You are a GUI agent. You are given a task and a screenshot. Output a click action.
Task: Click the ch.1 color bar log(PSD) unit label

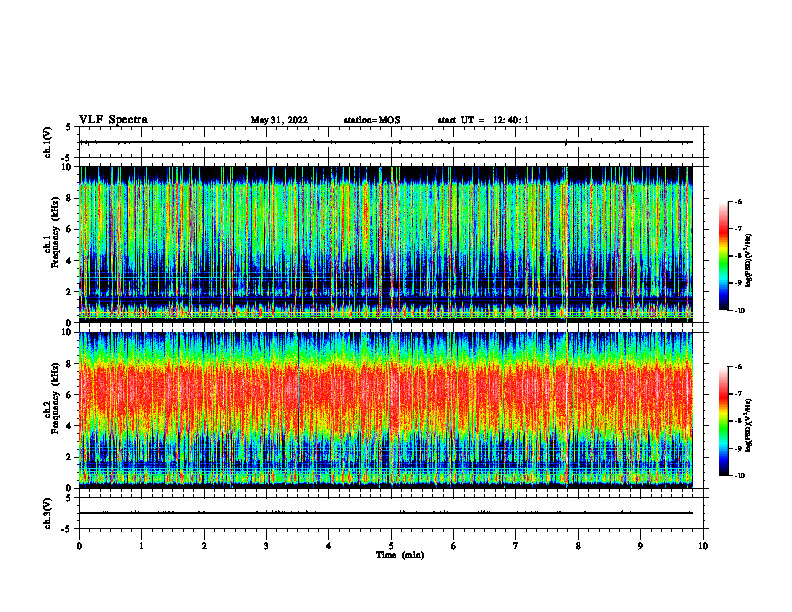pos(749,261)
